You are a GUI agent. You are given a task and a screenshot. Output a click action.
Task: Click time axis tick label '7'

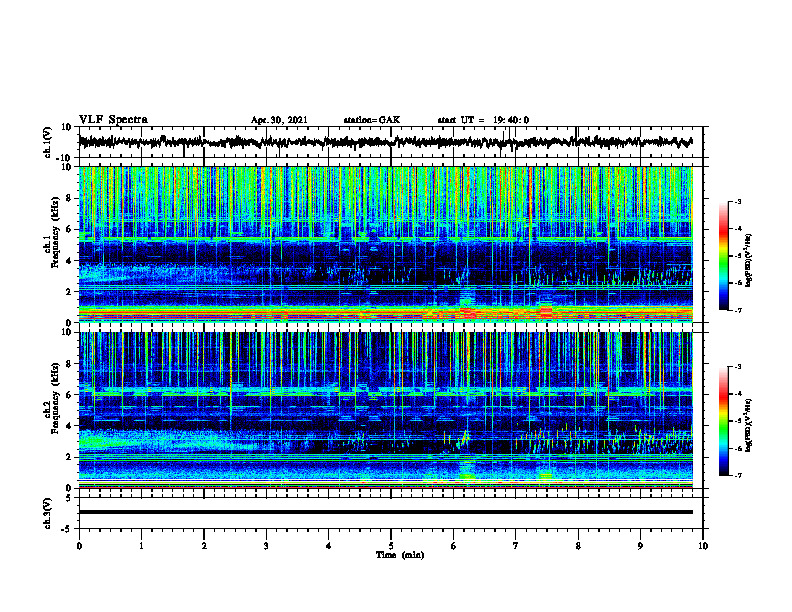point(516,546)
